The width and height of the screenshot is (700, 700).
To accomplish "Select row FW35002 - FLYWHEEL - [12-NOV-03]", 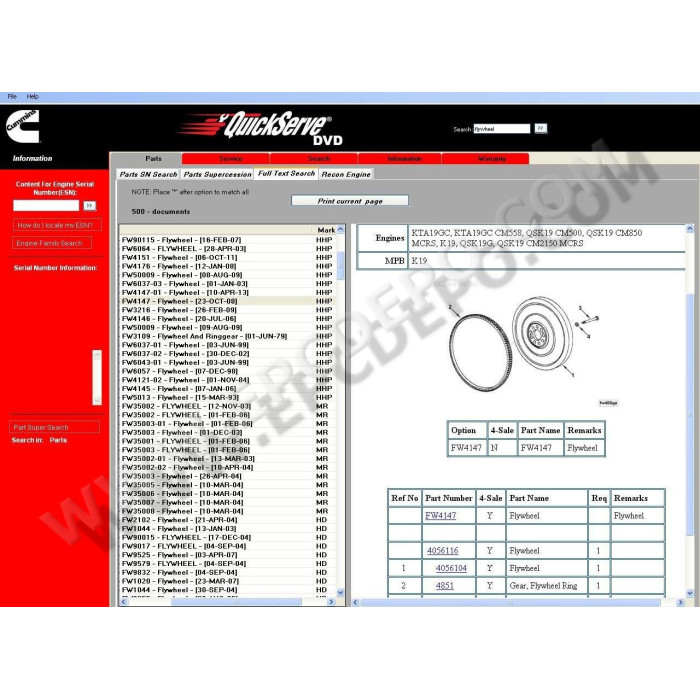I will [228, 406].
